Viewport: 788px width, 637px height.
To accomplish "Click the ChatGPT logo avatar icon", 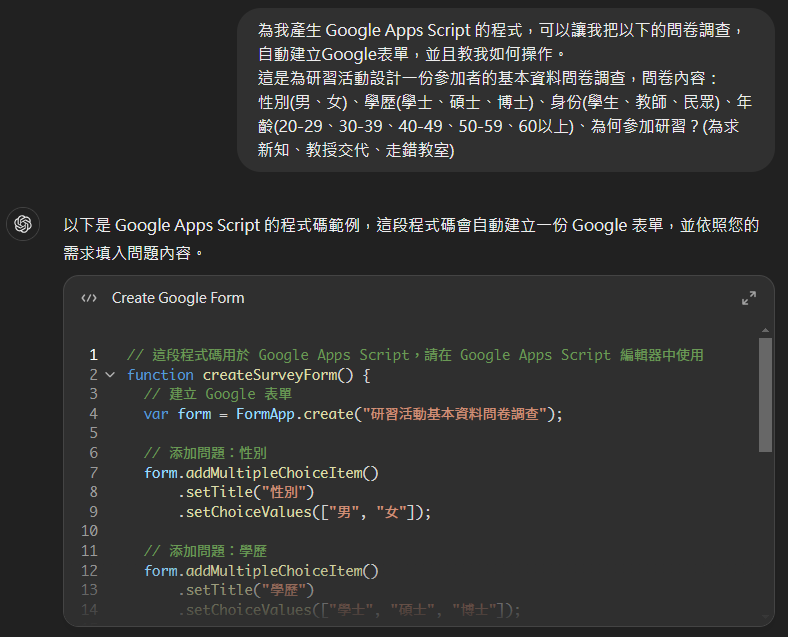I will point(23,224).
